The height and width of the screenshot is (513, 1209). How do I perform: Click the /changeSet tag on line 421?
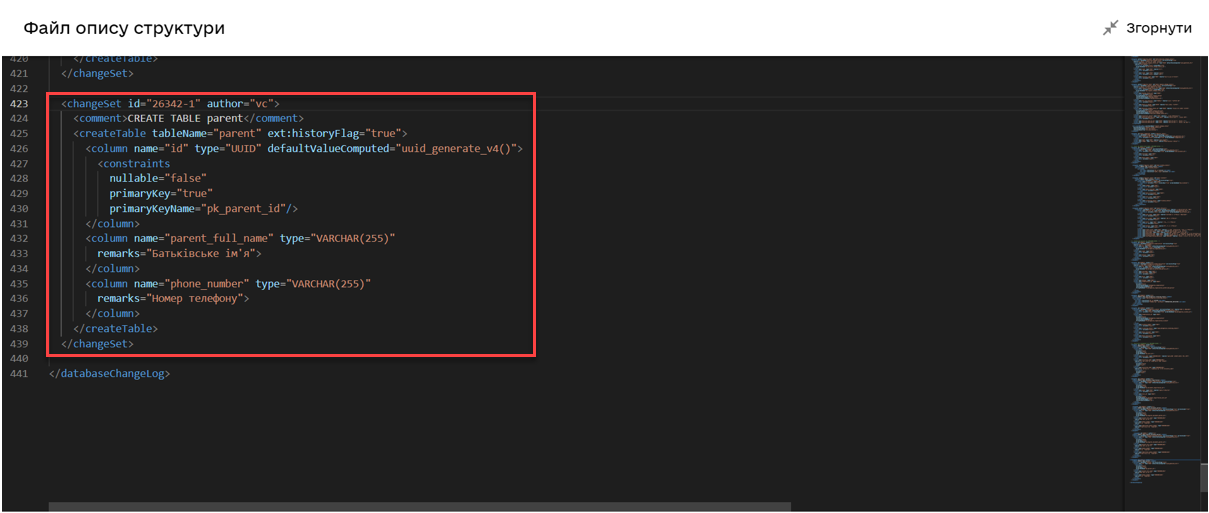pos(97,74)
